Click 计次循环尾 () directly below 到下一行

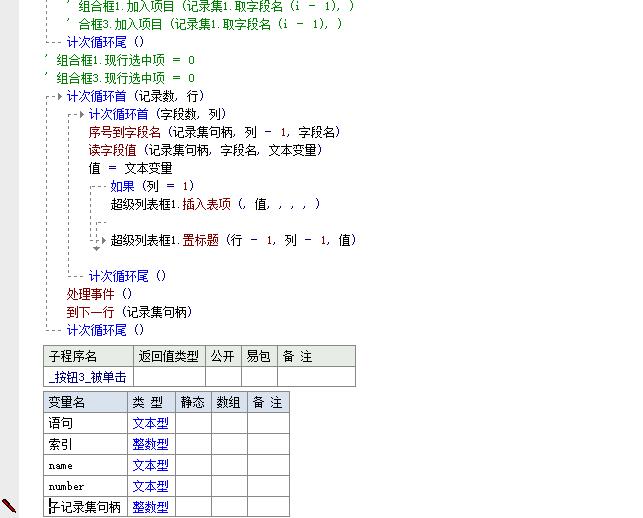pos(105,330)
